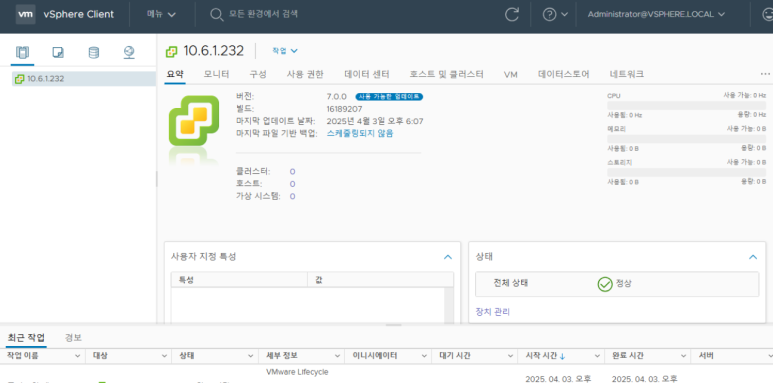Switch to the 데이터스토어 tab

(x=563, y=74)
